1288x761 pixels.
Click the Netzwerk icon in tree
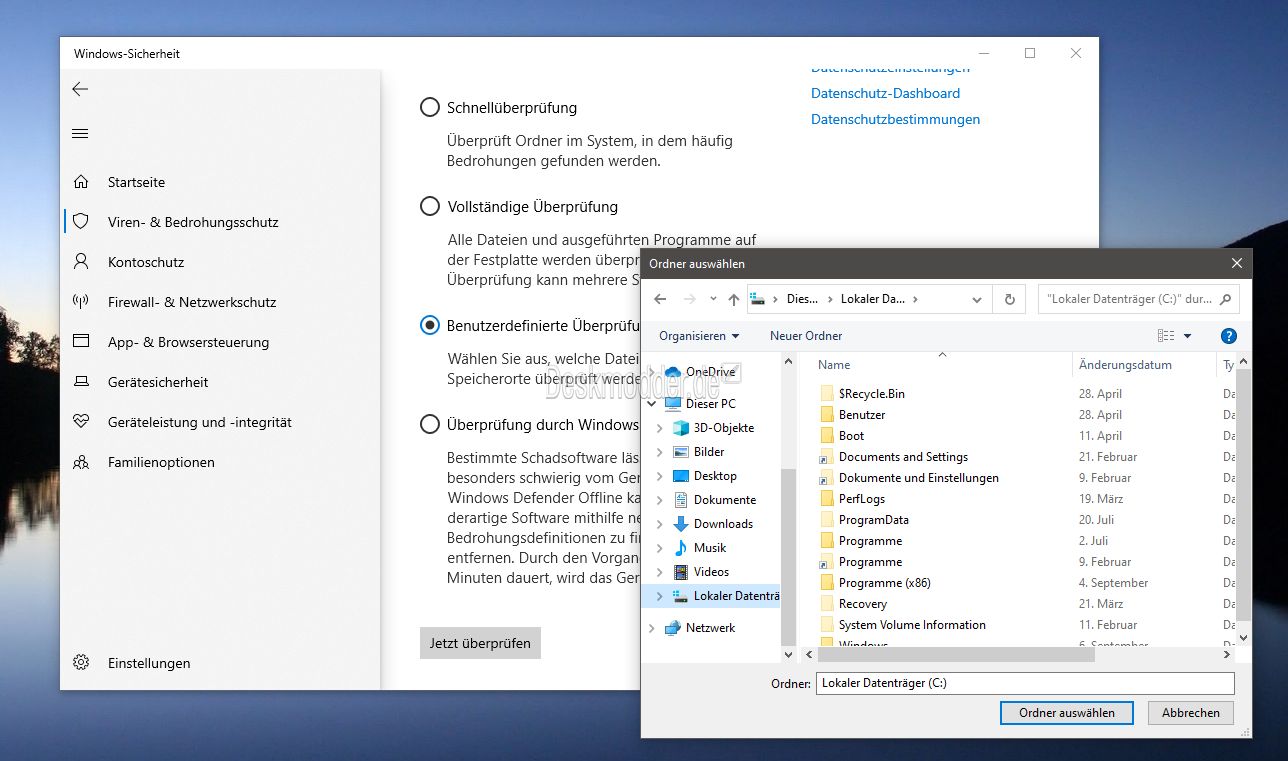coord(673,628)
